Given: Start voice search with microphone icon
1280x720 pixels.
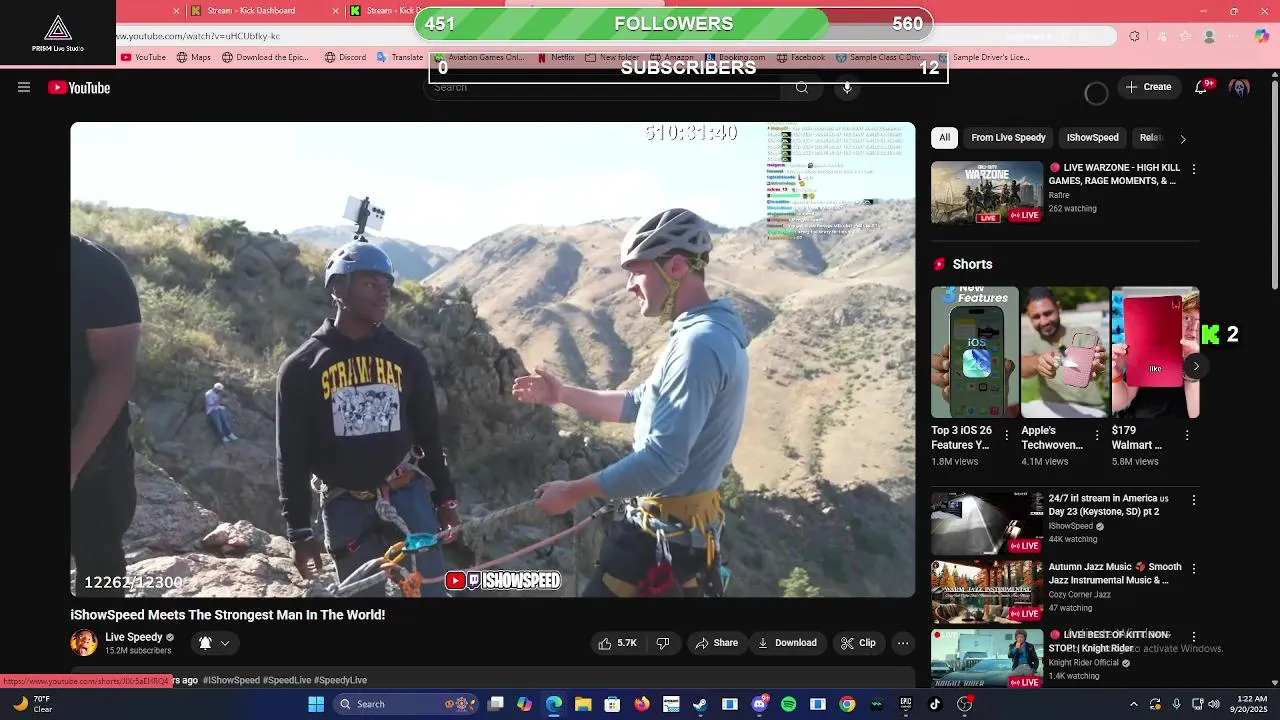Looking at the screenshot, I should click(847, 87).
